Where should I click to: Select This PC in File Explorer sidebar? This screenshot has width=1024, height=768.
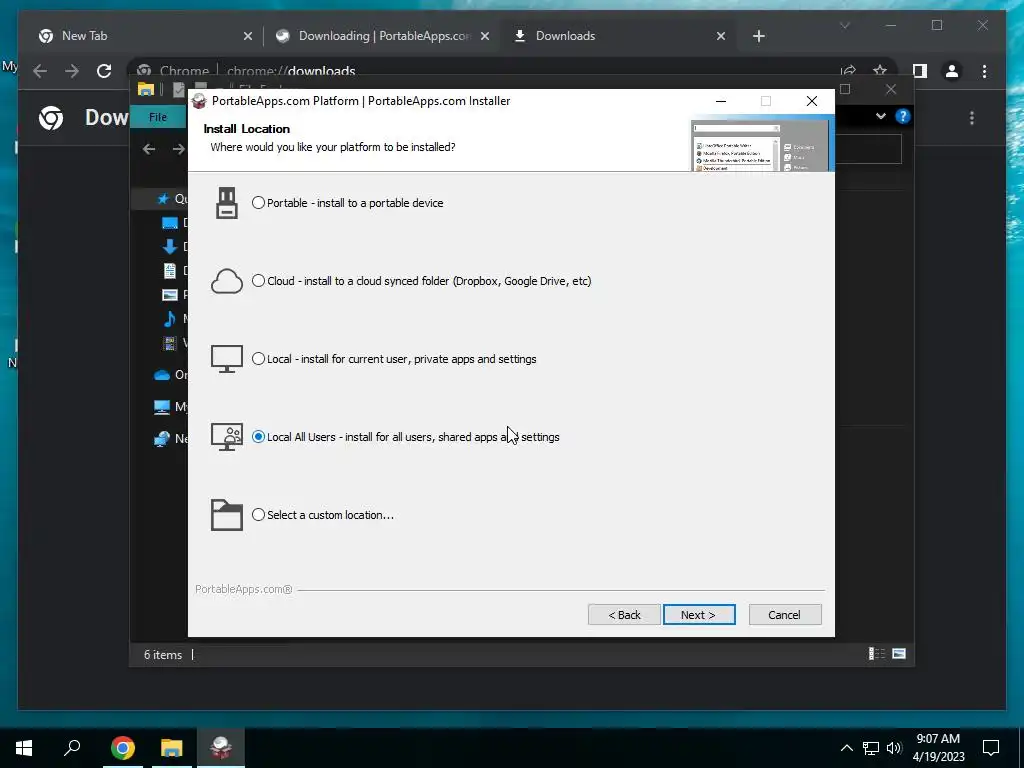point(161,407)
